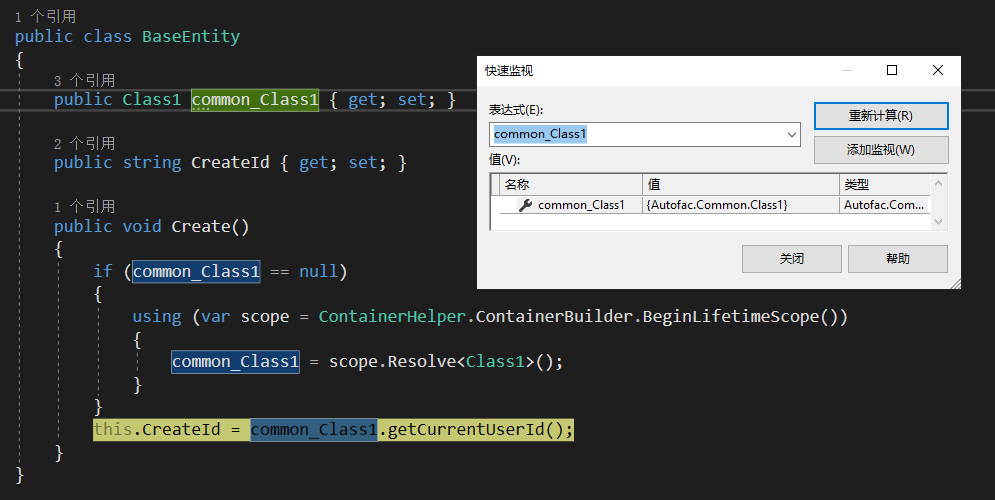Click the BaseEntity class name
The width and height of the screenshot is (995, 500).
click(190, 37)
